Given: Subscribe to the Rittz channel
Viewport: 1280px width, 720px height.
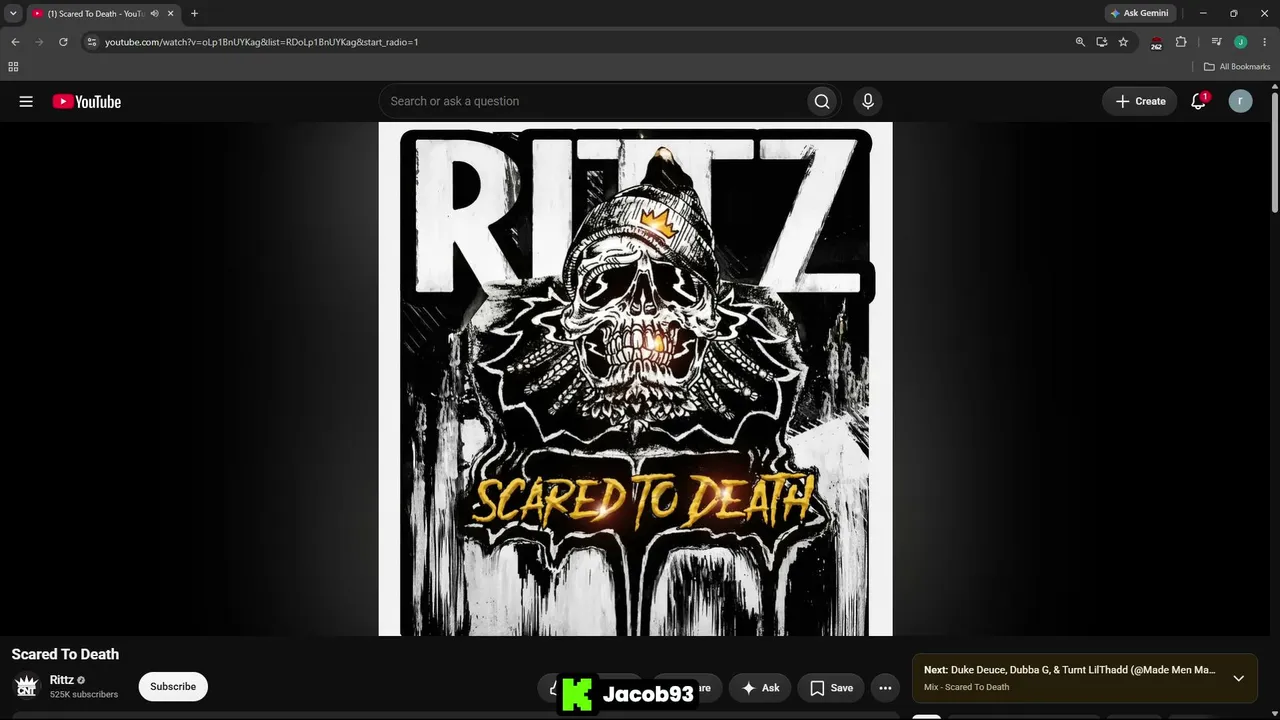Looking at the screenshot, I should 173,687.
